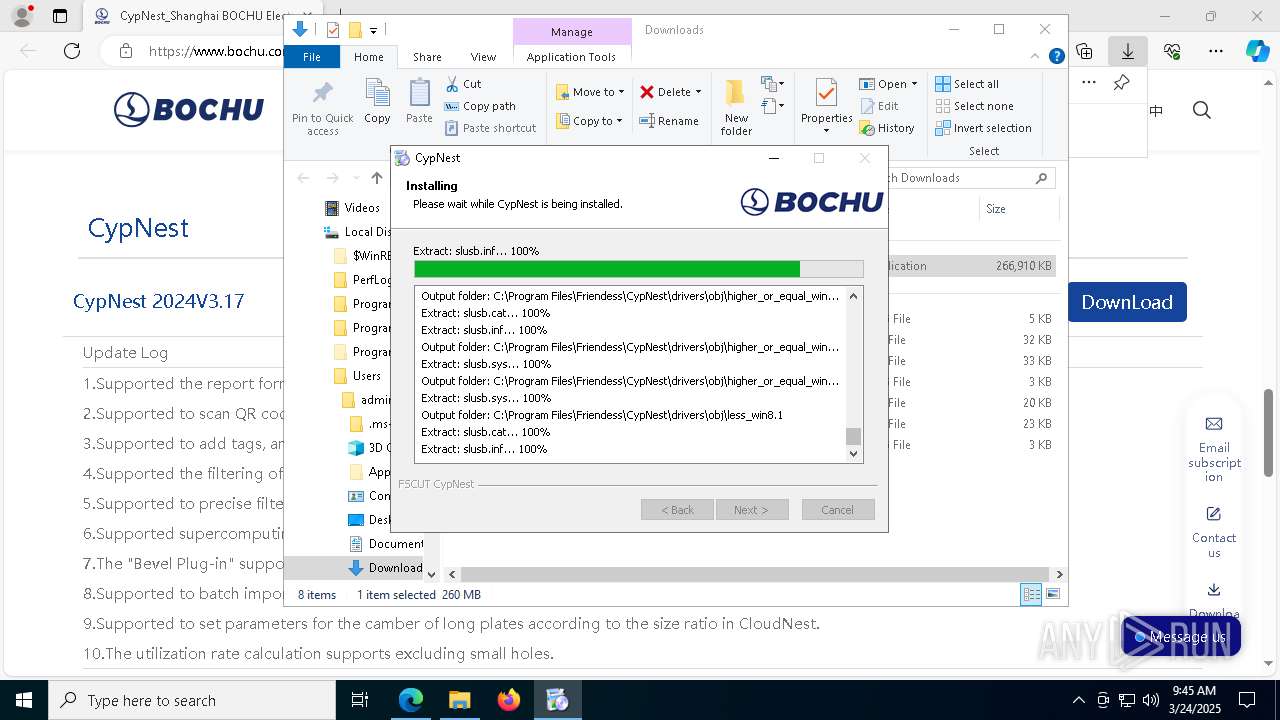Image resolution: width=1280 pixels, height=720 pixels.
Task: Launch Firefox from the taskbar
Action: tap(508, 700)
